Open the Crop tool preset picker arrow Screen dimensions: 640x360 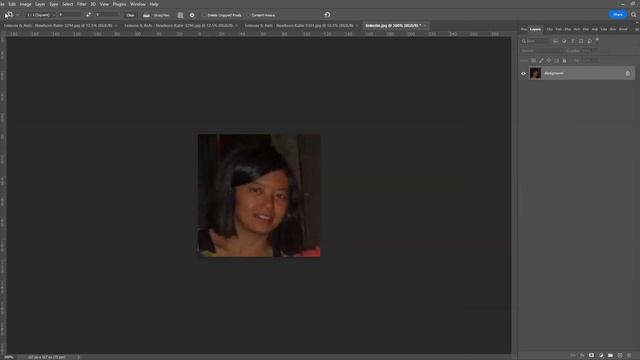click(x=17, y=15)
